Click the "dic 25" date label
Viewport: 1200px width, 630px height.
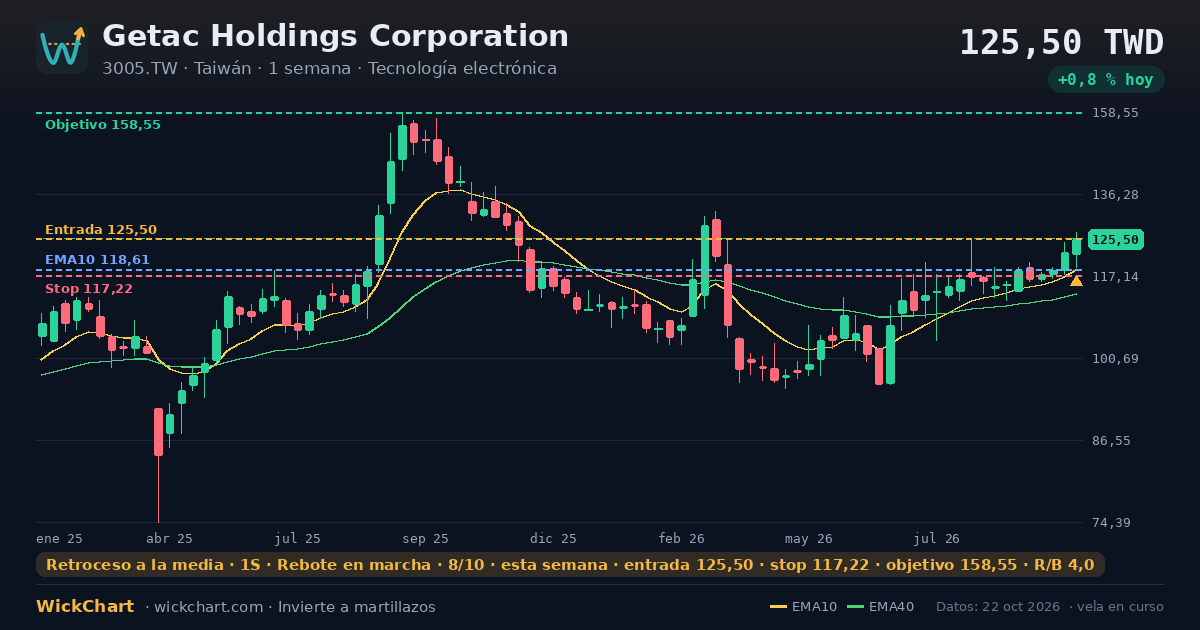[554, 539]
